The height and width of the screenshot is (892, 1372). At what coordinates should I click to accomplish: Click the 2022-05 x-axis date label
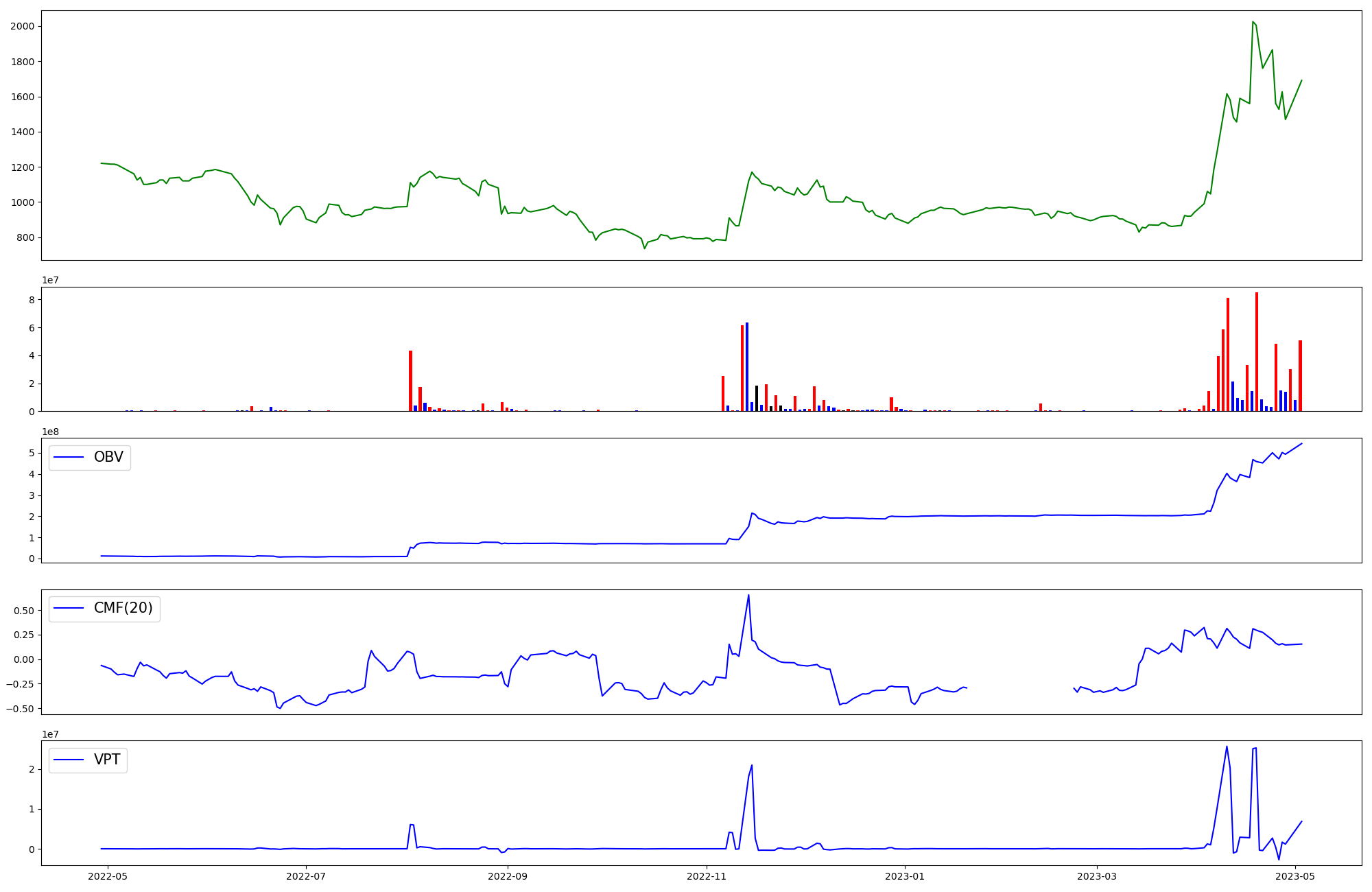(x=108, y=876)
